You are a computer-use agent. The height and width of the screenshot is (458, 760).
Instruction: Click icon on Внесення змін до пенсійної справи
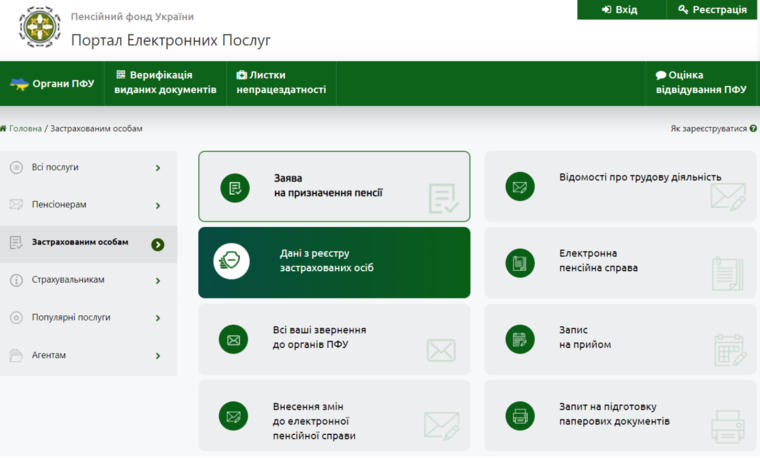coord(233,415)
